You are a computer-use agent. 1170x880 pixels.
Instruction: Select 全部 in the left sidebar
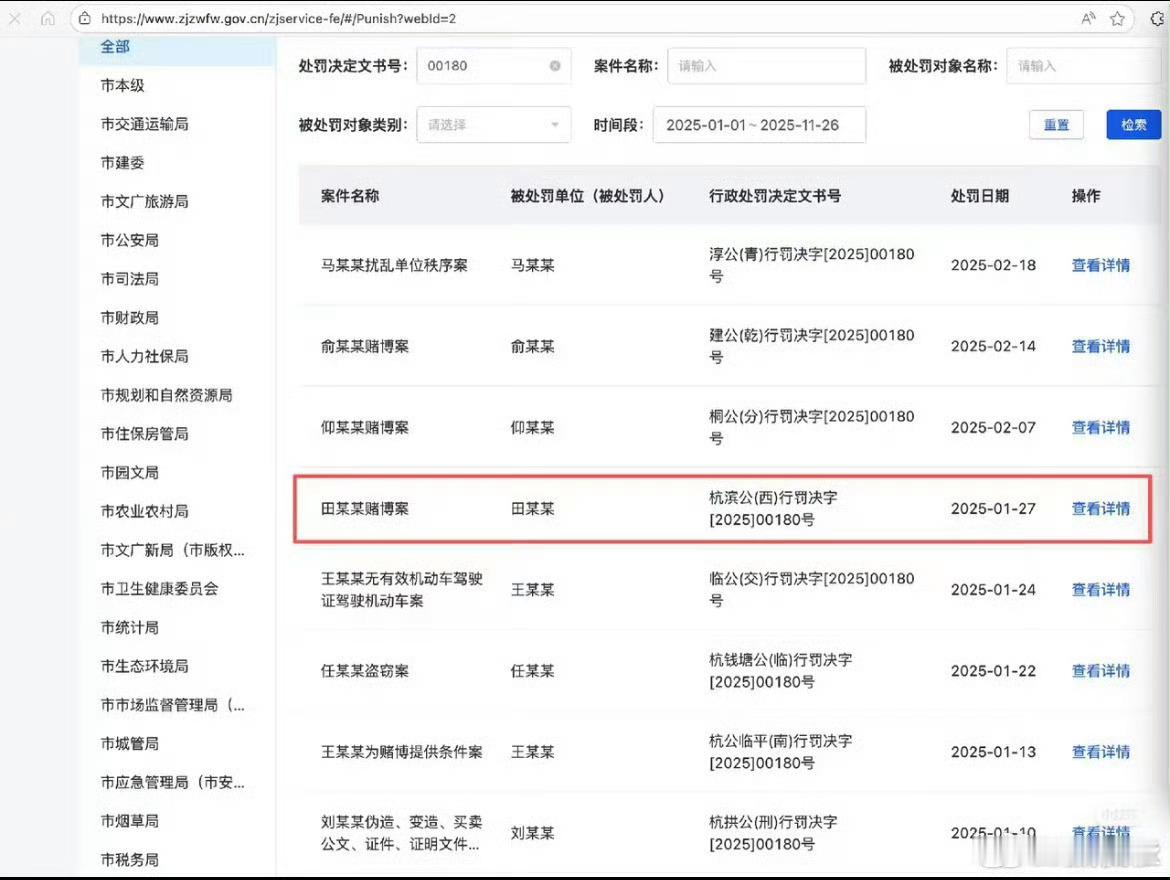coord(114,46)
